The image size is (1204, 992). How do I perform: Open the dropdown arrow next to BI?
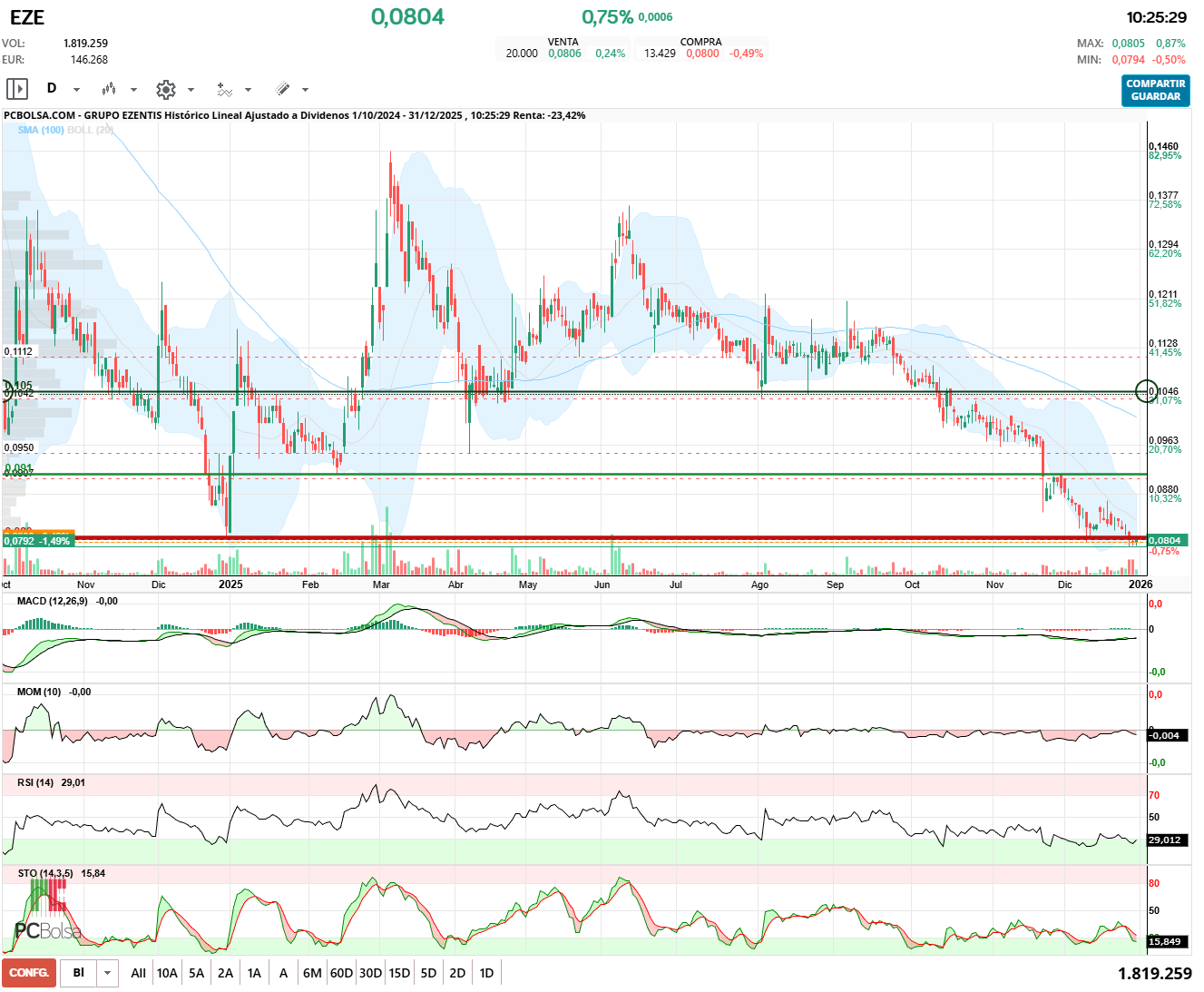(x=108, y=973)
